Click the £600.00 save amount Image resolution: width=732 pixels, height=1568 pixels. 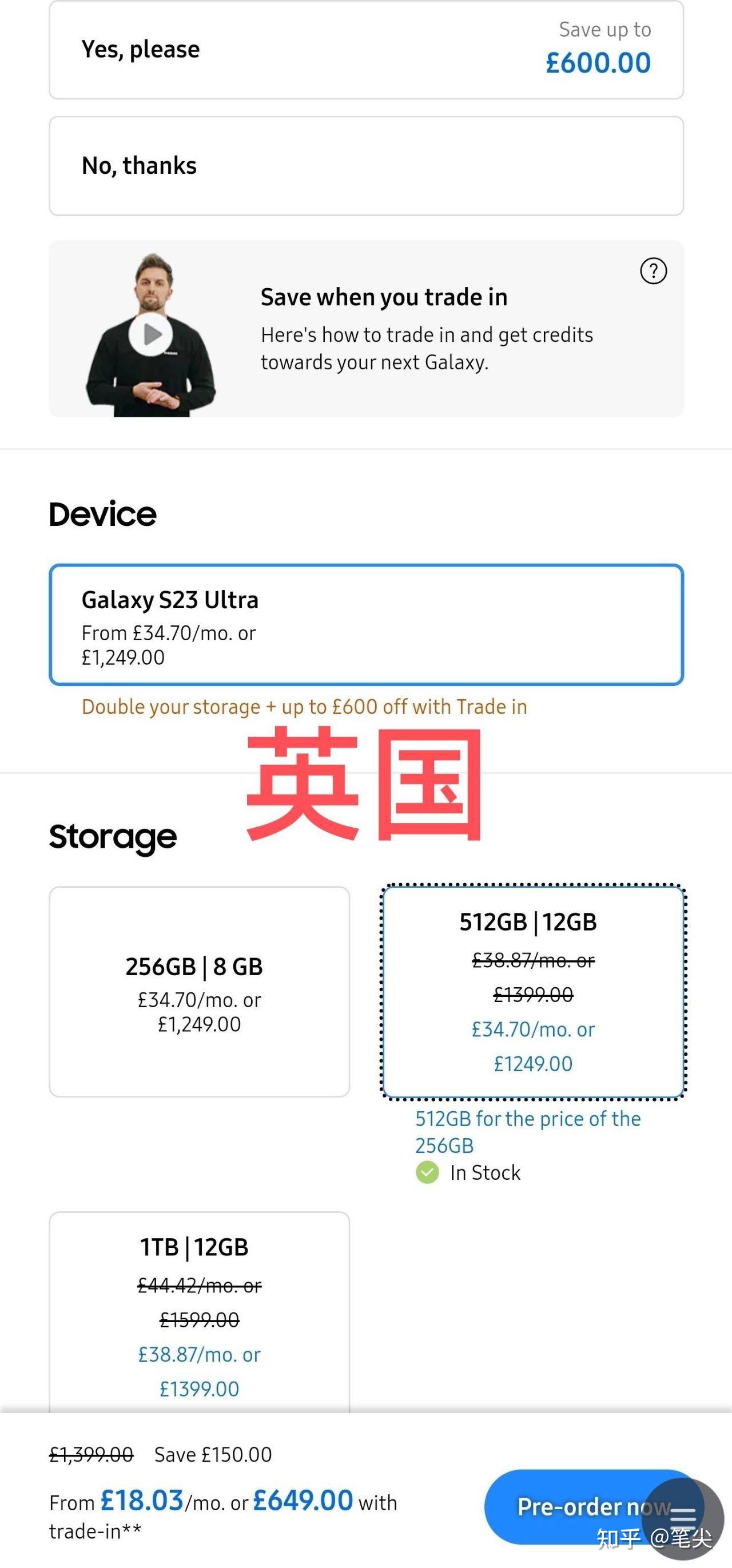[598, 63]
